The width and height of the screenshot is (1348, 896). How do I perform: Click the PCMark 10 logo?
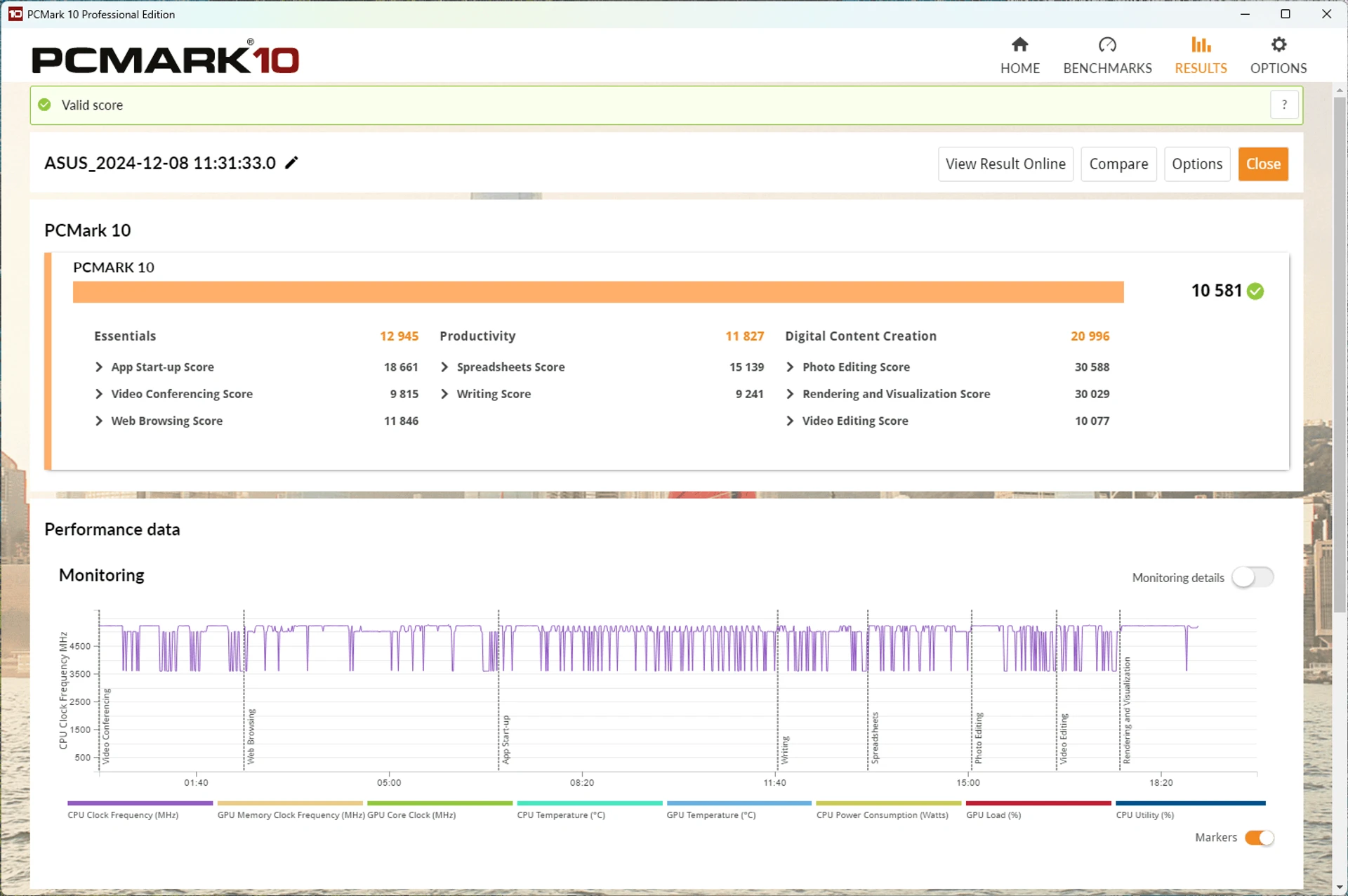click(x=165, y=57)
